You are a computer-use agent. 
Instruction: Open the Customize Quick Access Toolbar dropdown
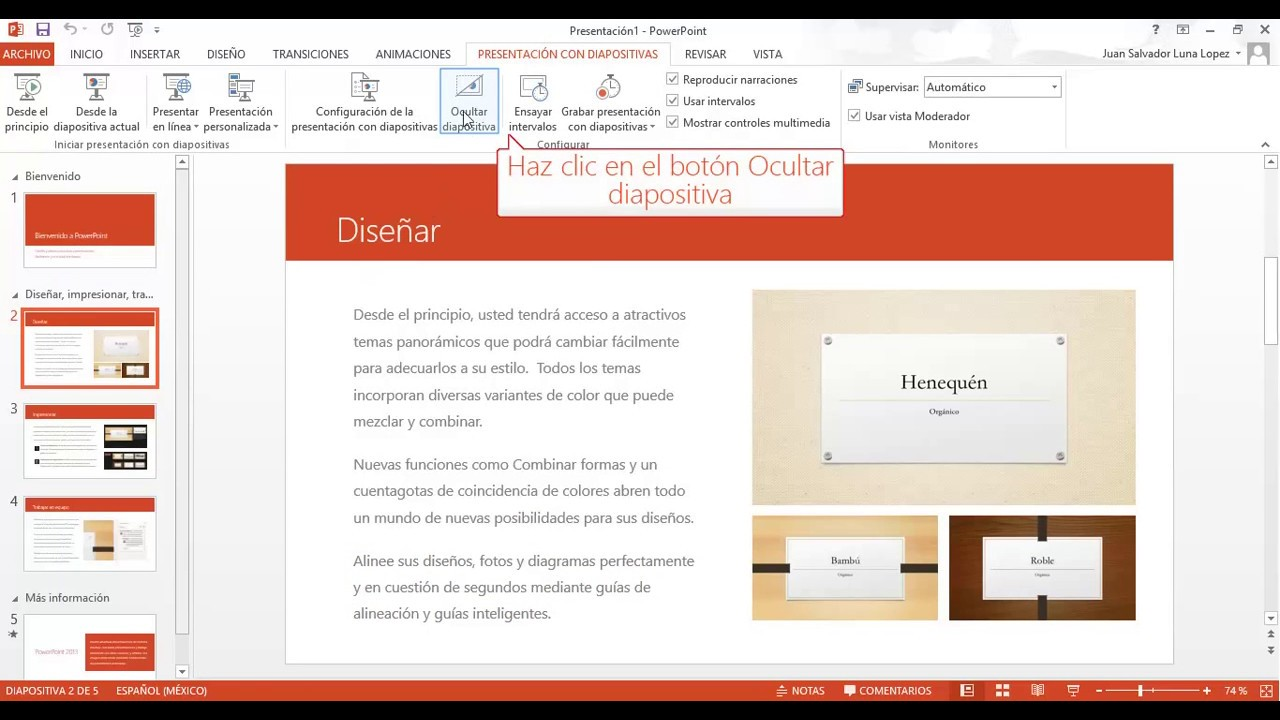click(157, 30)
